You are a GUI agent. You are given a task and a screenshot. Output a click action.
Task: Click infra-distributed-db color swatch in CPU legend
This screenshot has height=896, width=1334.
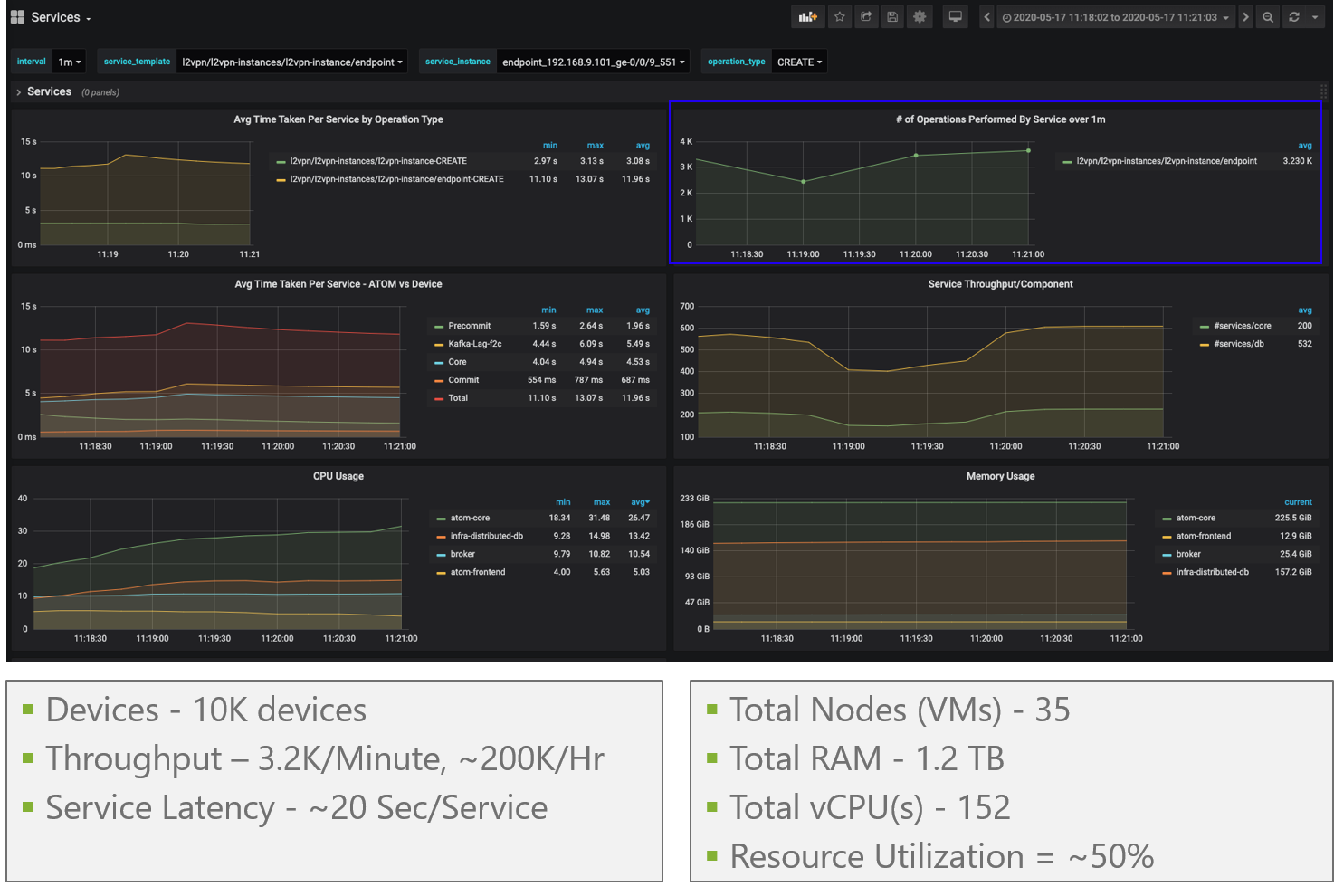pyautogui.click(x=441, y=537)
